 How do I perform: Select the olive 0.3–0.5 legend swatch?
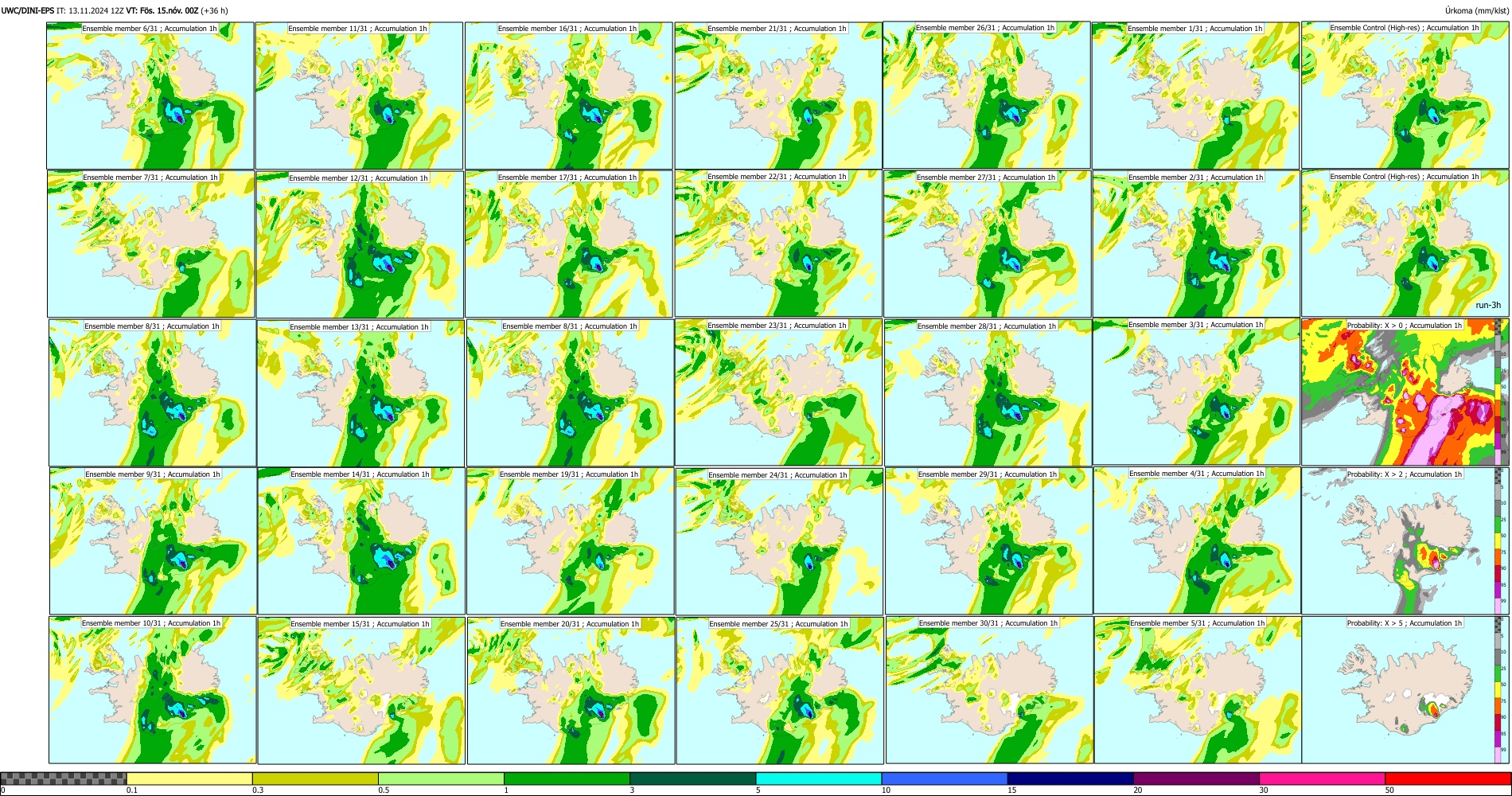click(315, 778)
